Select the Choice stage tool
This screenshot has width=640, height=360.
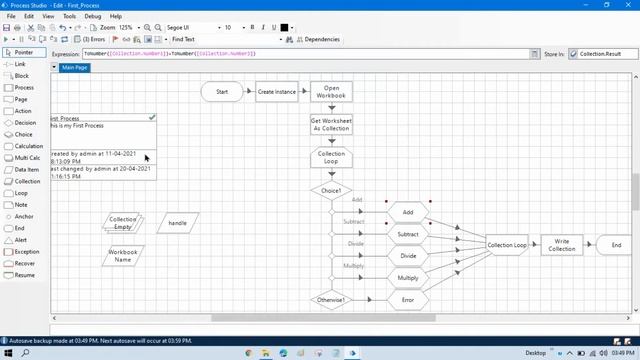pyautogui.click(x=18, y=135)
